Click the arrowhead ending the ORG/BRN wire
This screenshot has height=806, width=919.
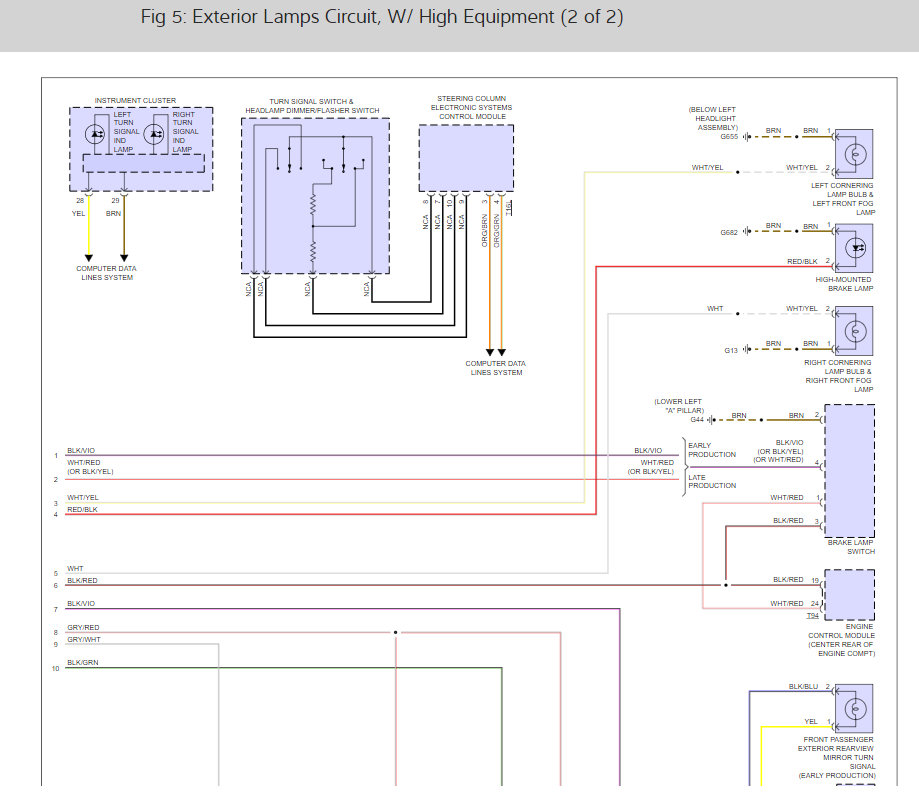[490, 353]
